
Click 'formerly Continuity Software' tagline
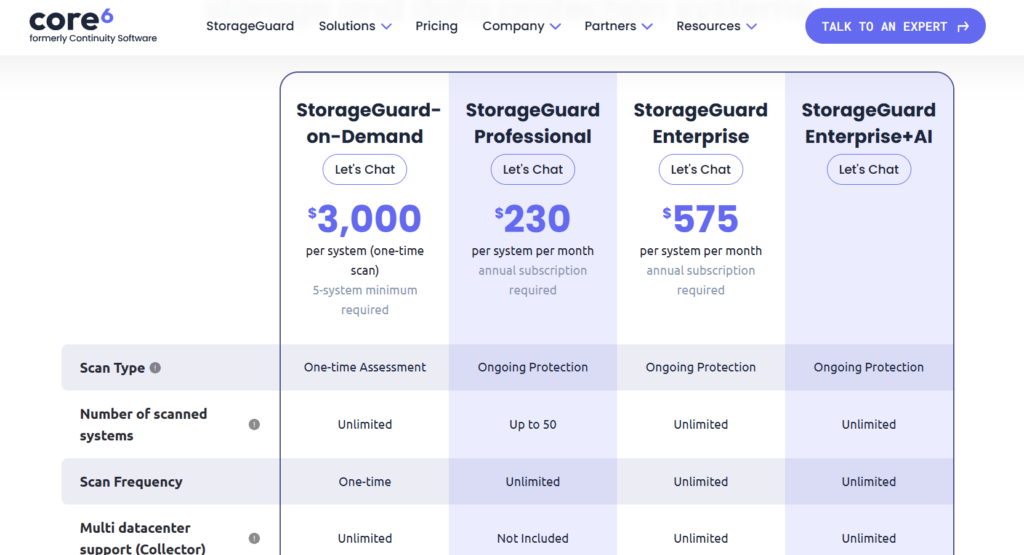point(93,39)
